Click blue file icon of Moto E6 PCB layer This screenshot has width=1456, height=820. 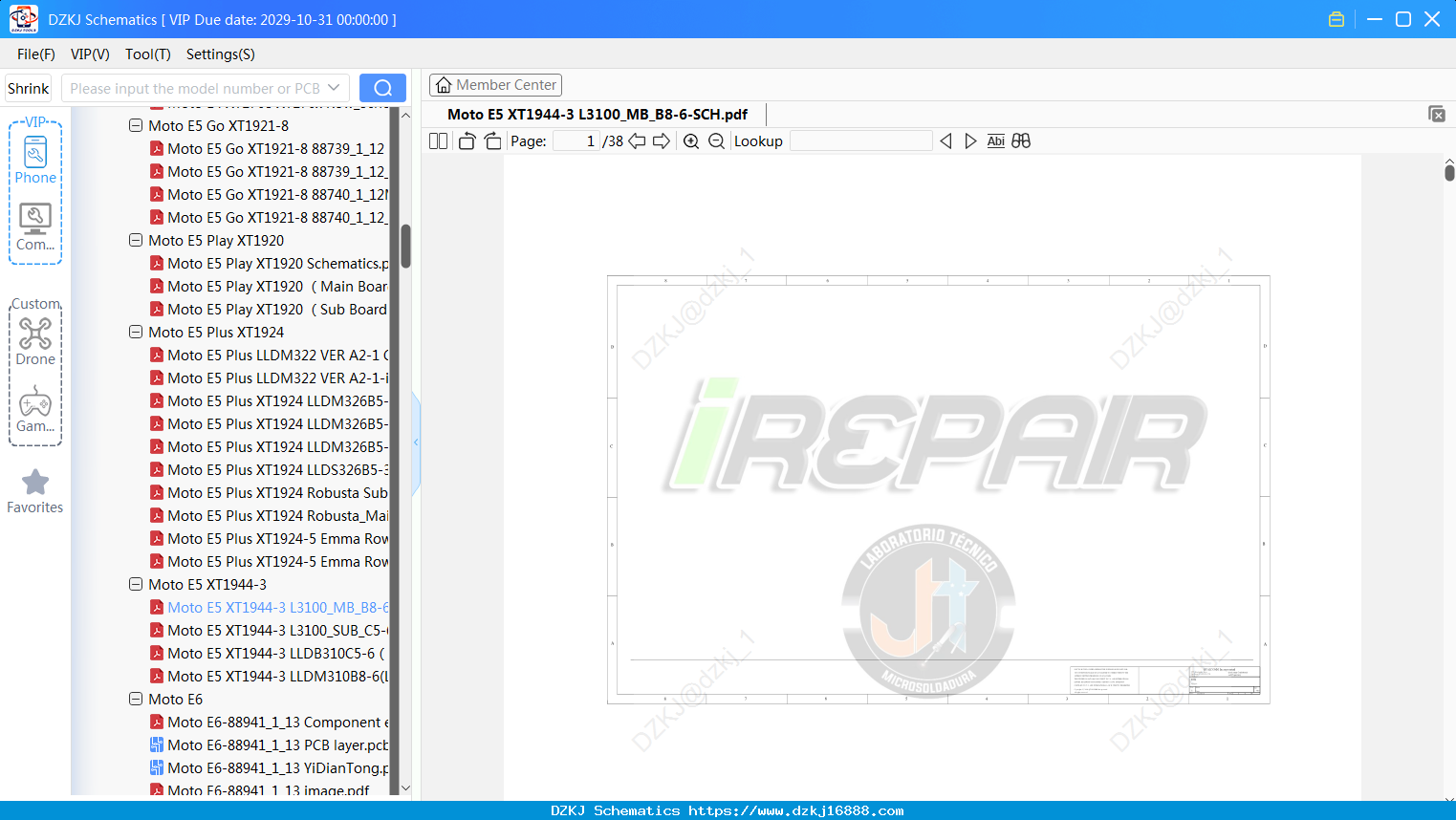tap(157, 744)
